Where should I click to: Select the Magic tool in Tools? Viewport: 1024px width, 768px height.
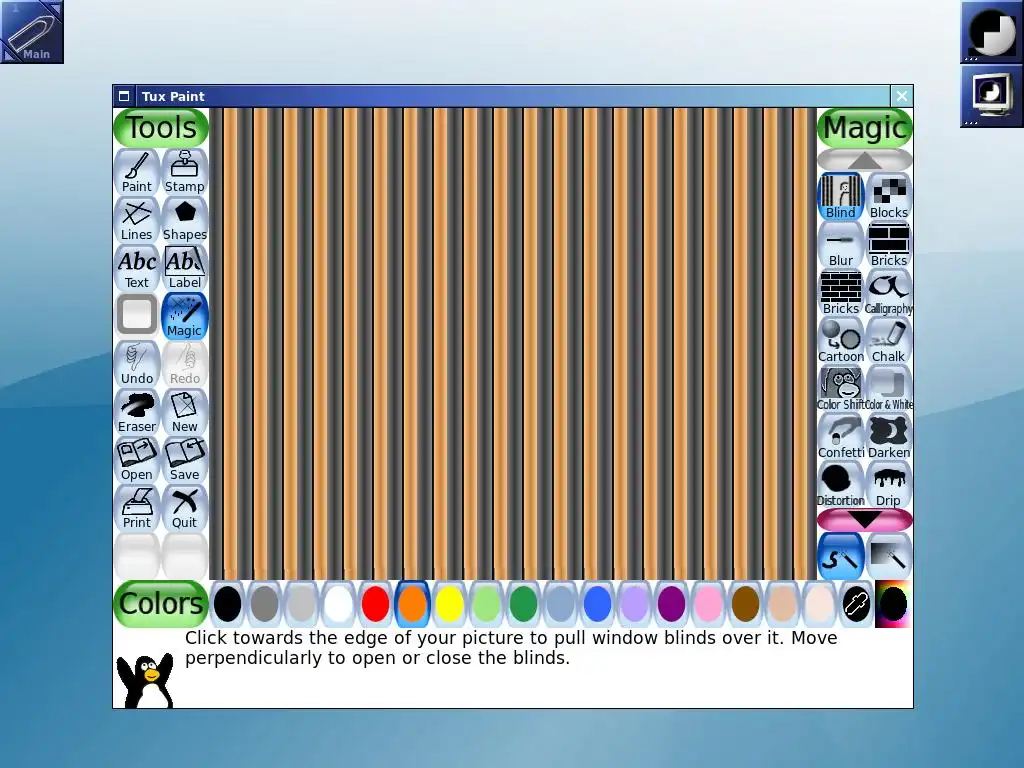pos(184,316)
